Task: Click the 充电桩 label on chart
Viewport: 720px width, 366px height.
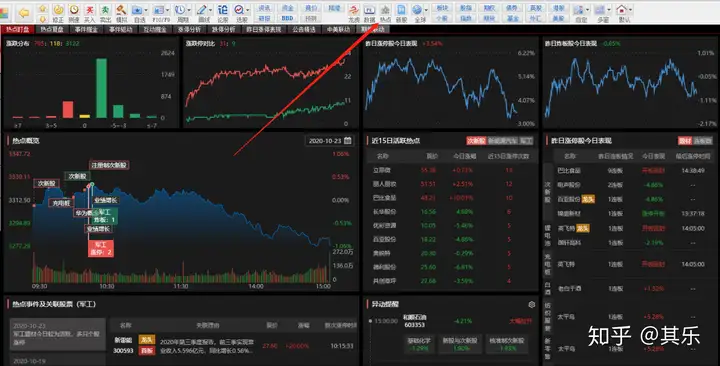Action: [61, 203]
